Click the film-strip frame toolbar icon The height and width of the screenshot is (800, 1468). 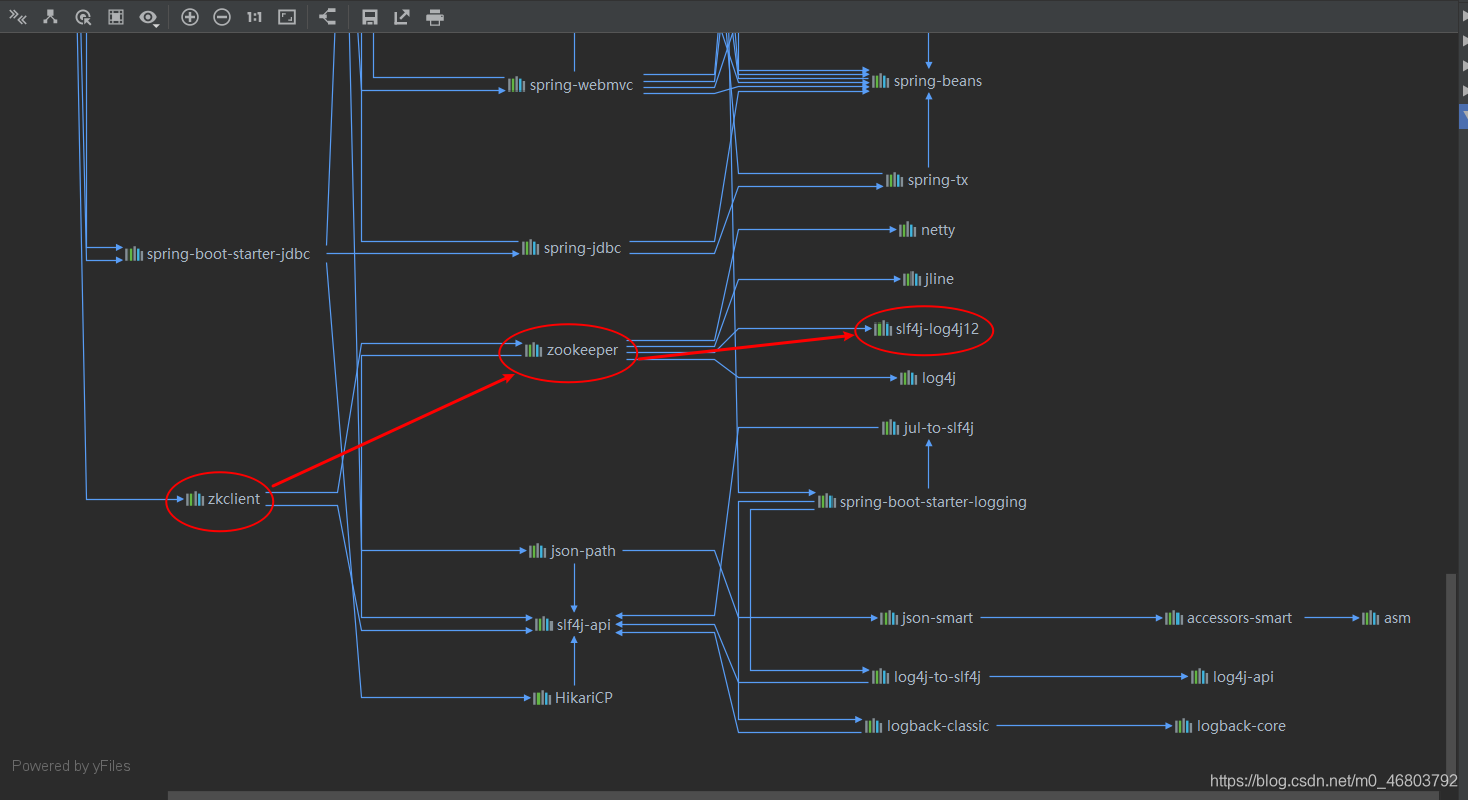click(x=116, y=17)
